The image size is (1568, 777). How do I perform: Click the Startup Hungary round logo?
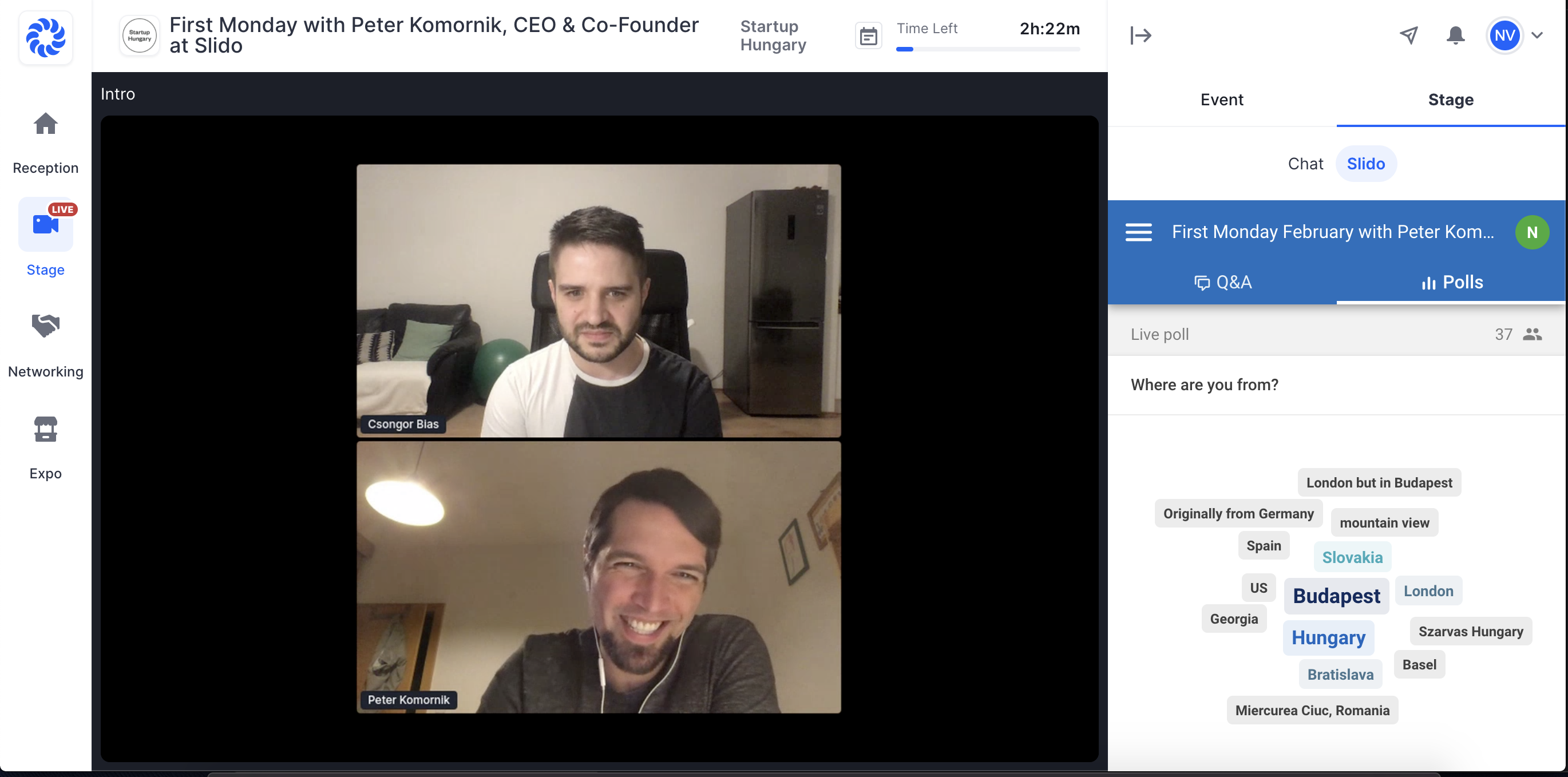coord(140,35)
